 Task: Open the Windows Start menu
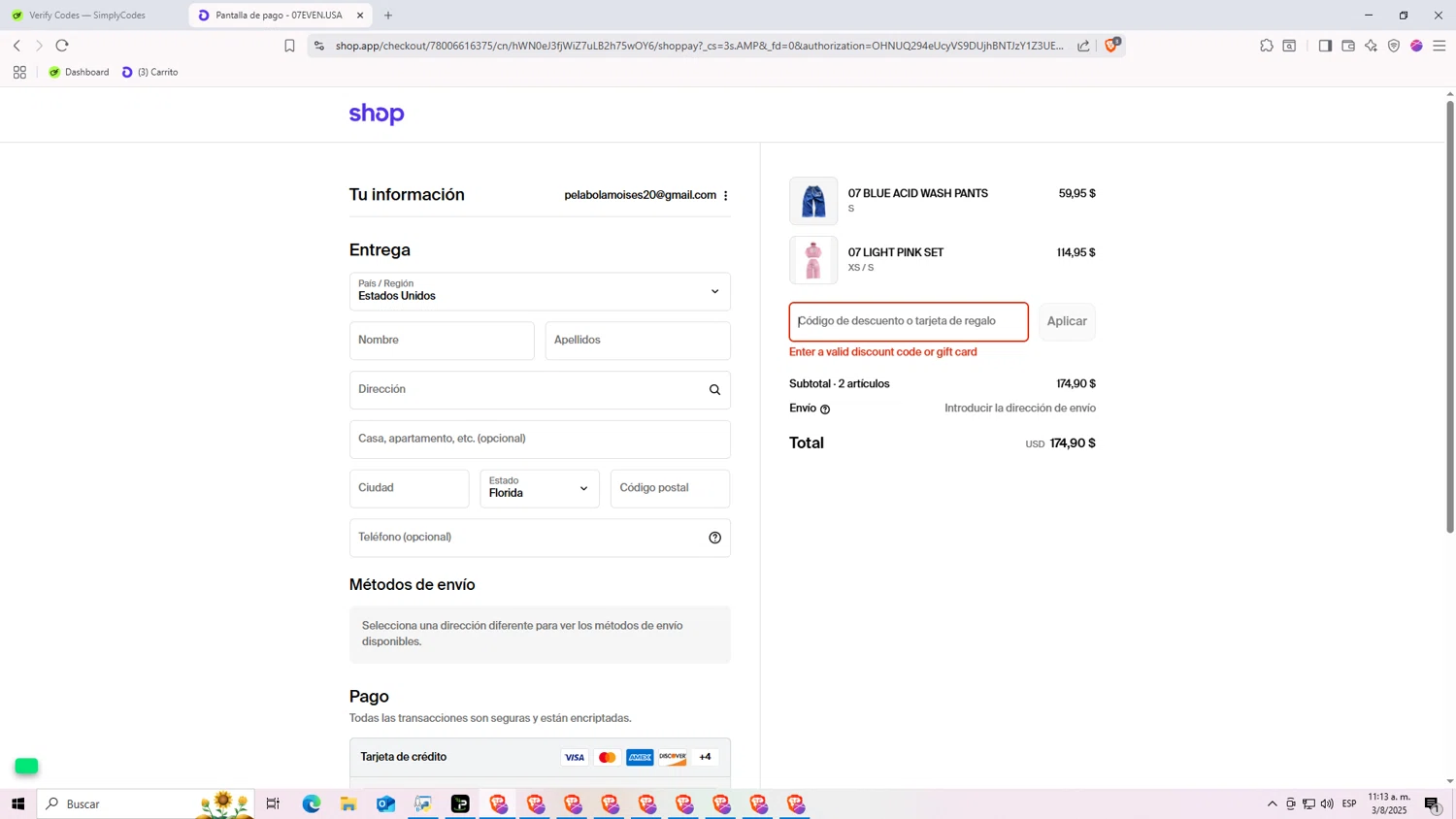17,803
